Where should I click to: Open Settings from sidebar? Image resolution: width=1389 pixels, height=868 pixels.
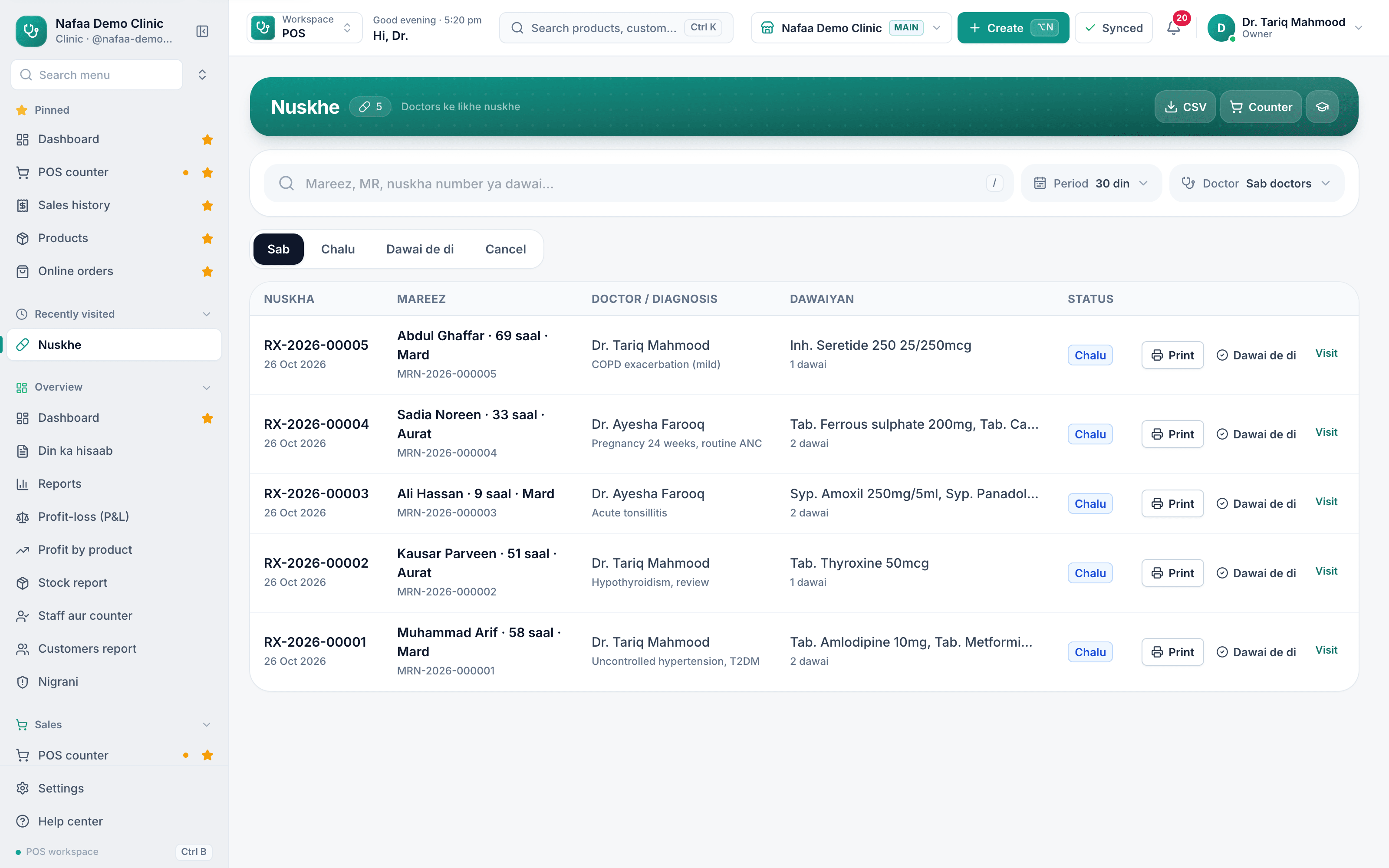pyautogui.click(x=114, y=788)
